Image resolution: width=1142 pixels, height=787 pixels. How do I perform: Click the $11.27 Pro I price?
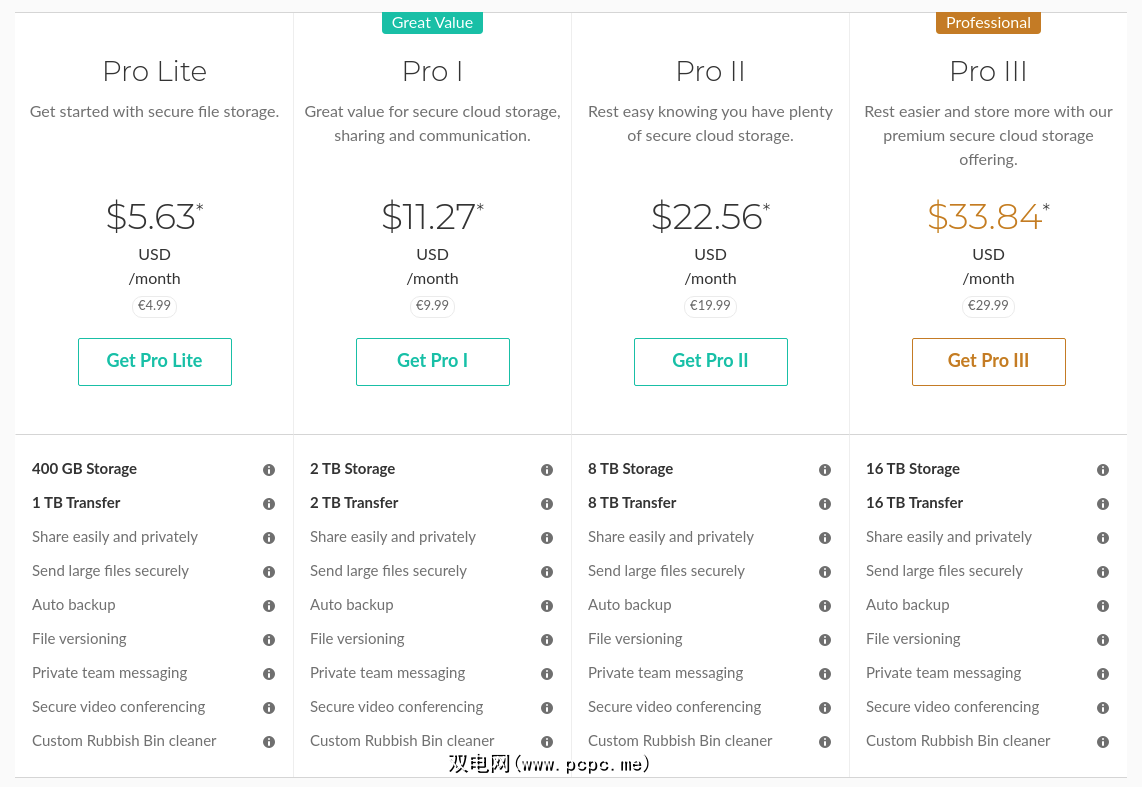pyautogui.click(x=428, y=217)
